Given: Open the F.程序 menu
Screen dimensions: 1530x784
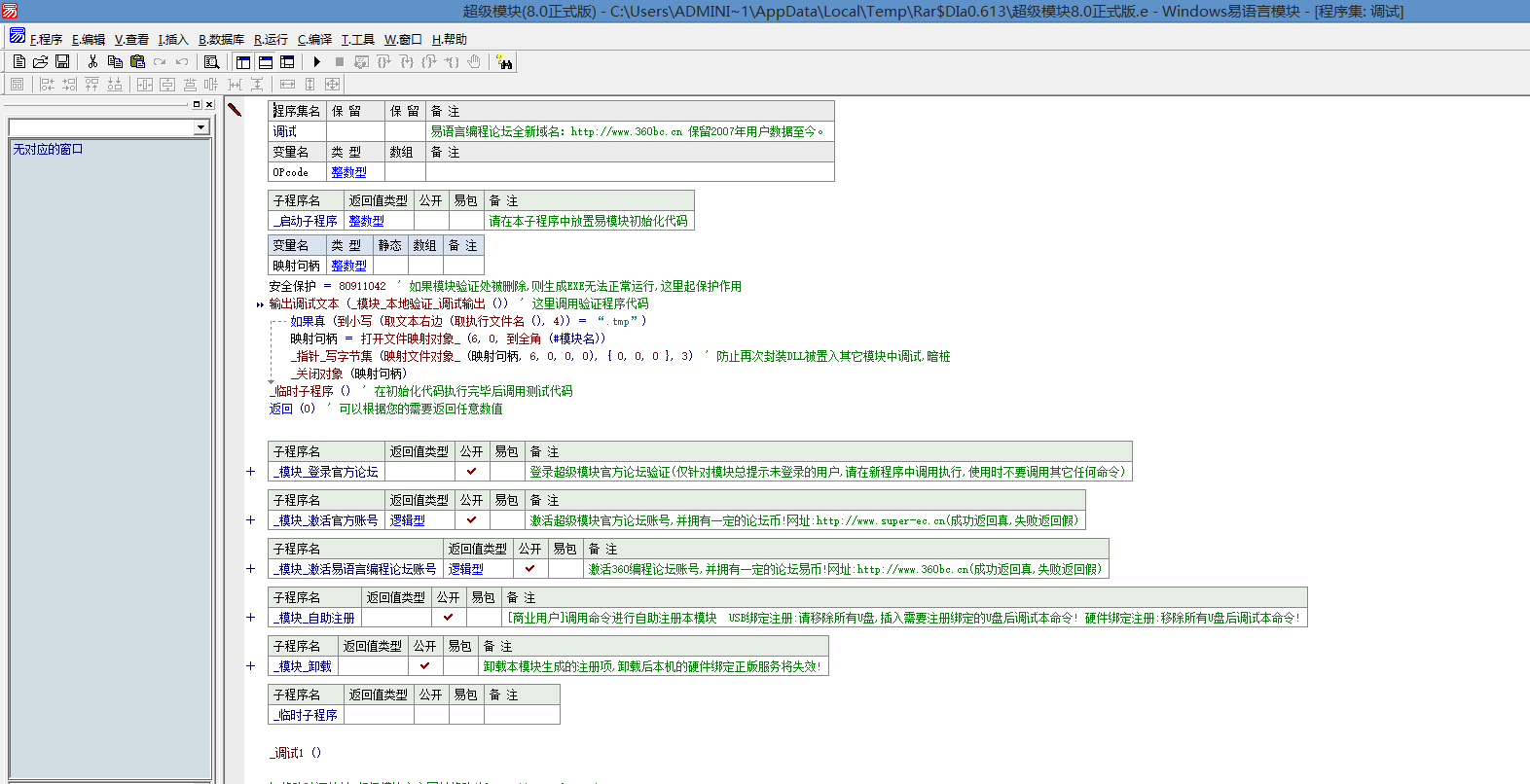Looking at the screenshot, I should click(46, 40).
